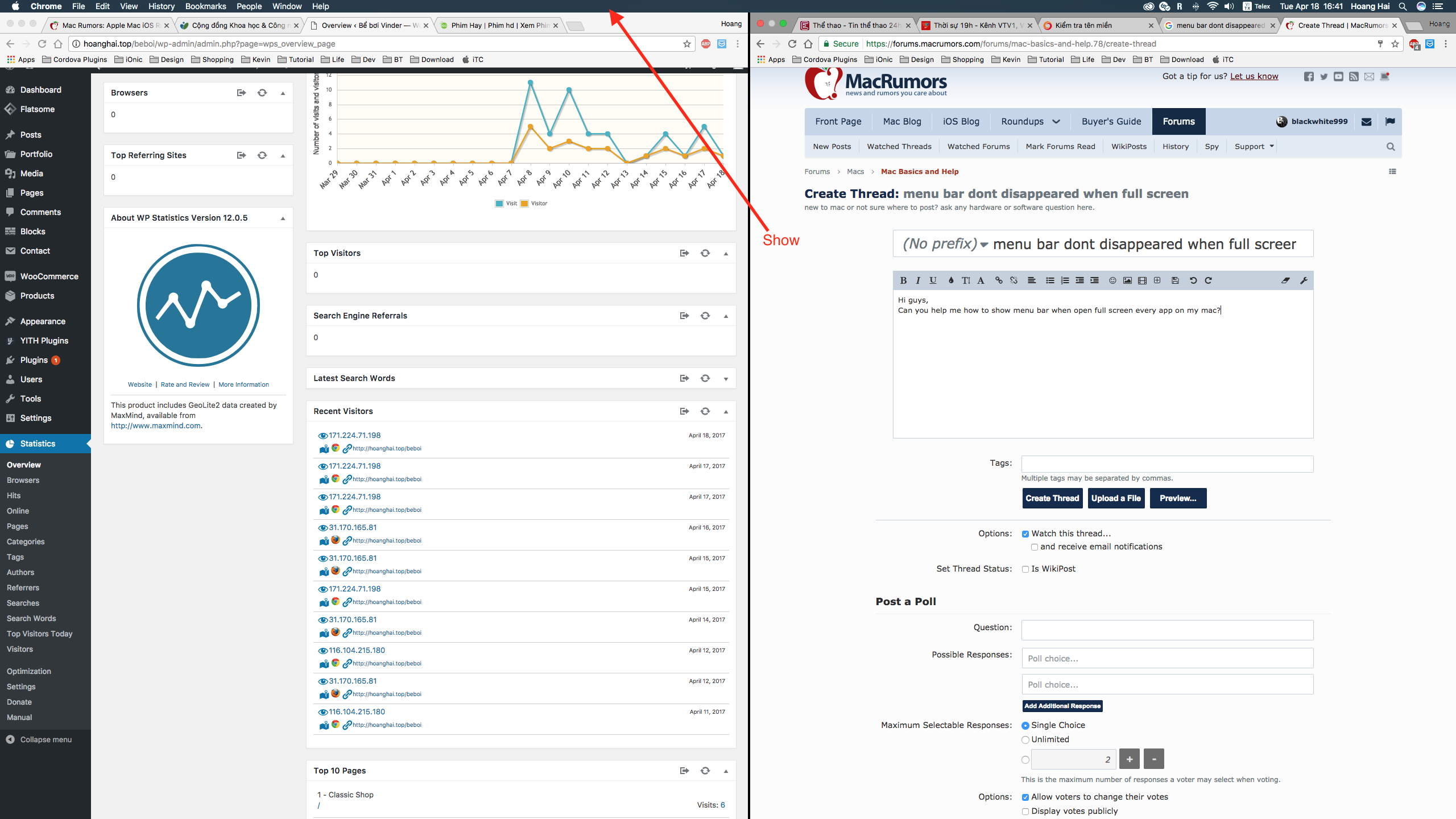Open MacRumors alerts flag icon
The image size is (1456, 819).
[1390, 121]
